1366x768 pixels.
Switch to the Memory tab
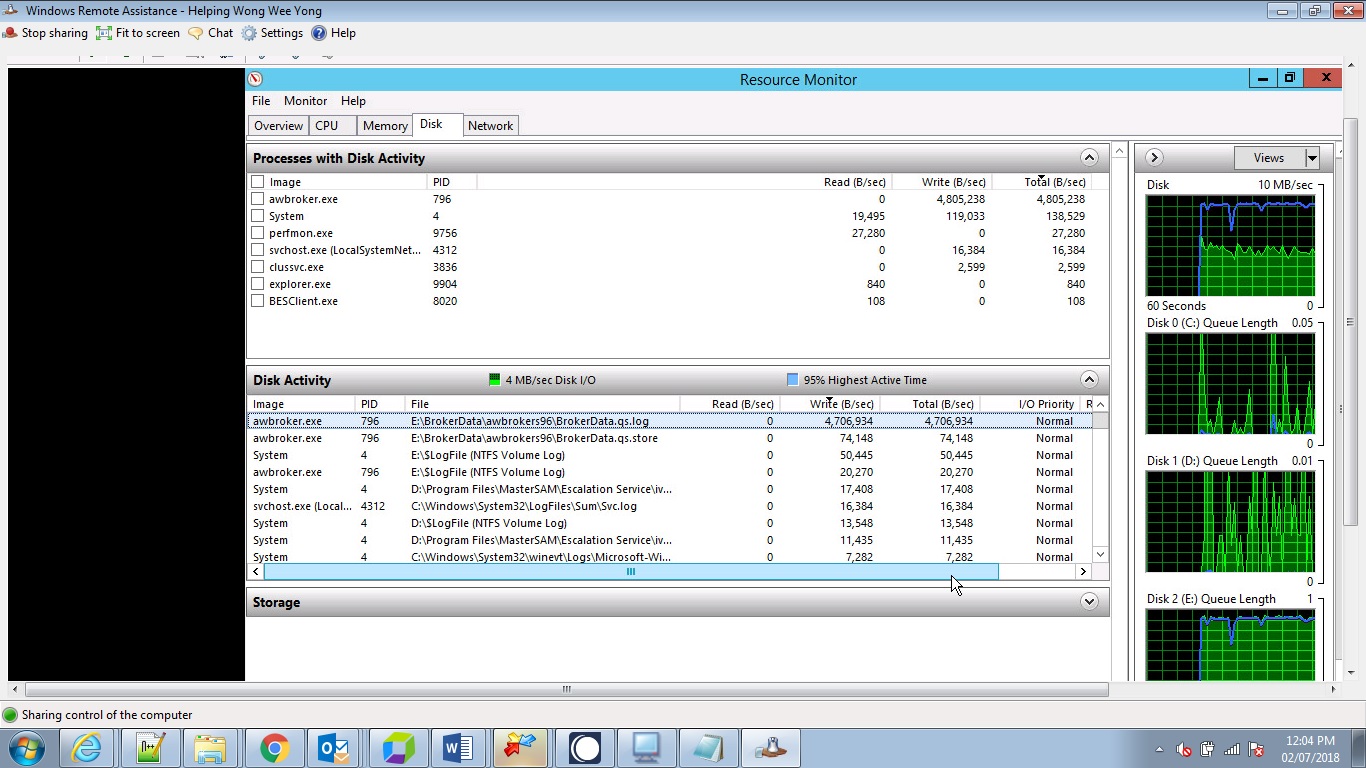[385, 126]
